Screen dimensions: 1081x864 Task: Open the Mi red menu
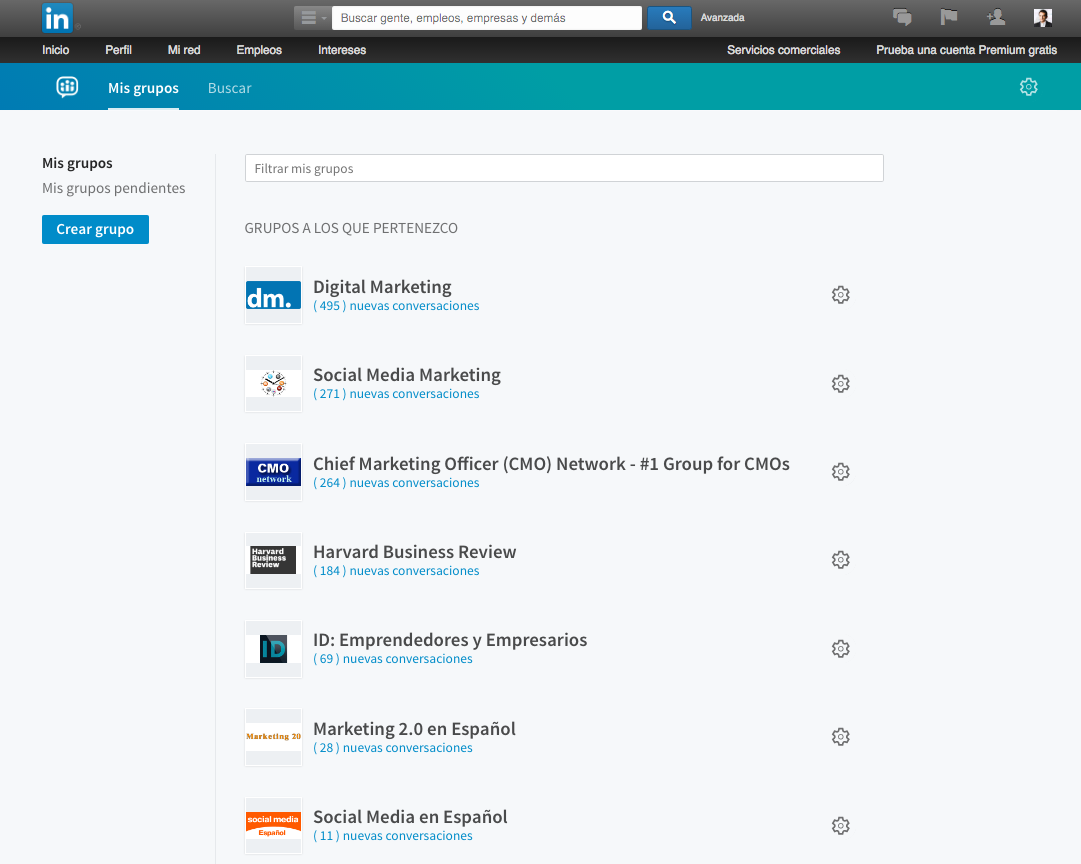click(184, 50)
